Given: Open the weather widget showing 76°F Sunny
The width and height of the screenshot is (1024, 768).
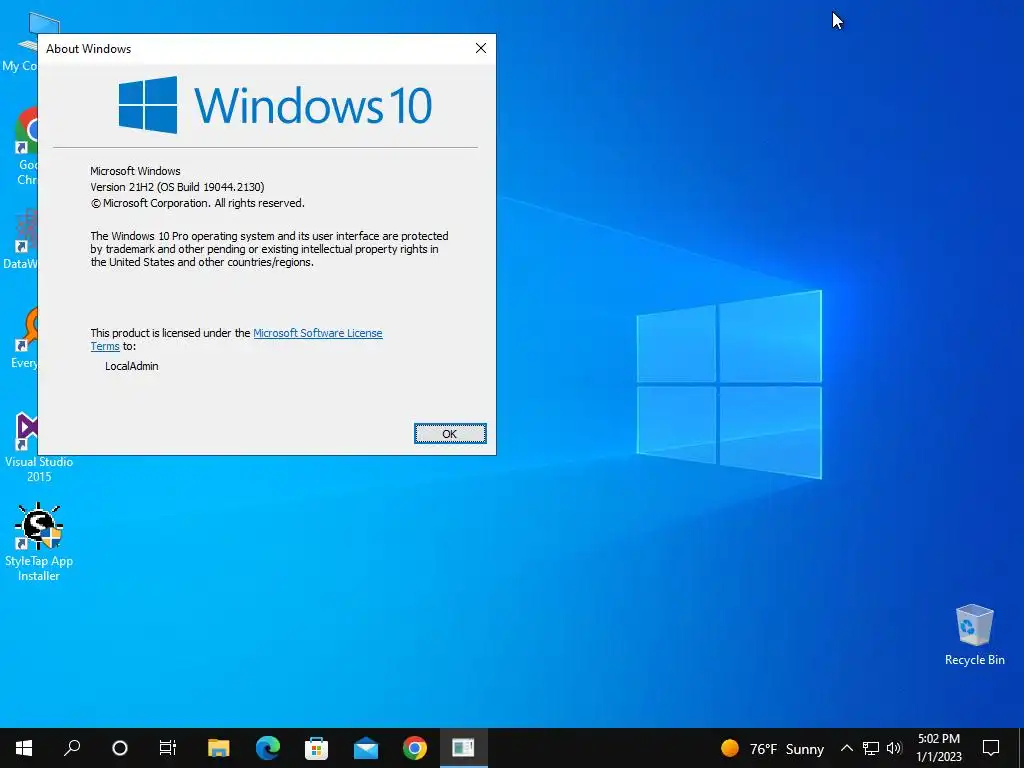Looking at the screenshot, I should click(772, 748).
